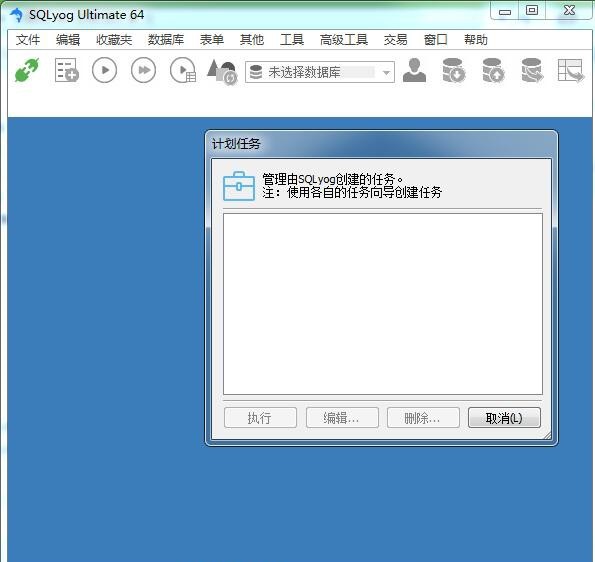The width and height of the screenshot is (595, 562).
Task: Click the 删除... button
Action: (423, 418)
